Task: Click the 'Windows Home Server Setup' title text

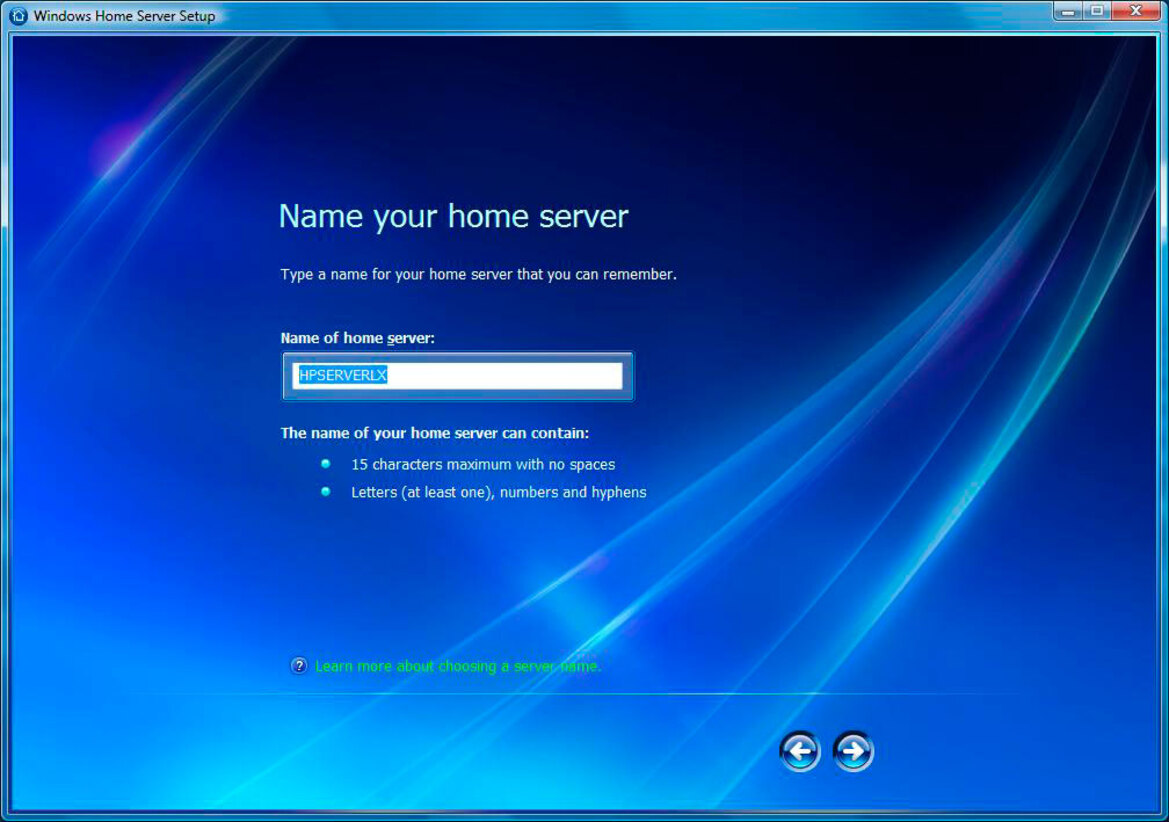Action: tap(125, 16)
